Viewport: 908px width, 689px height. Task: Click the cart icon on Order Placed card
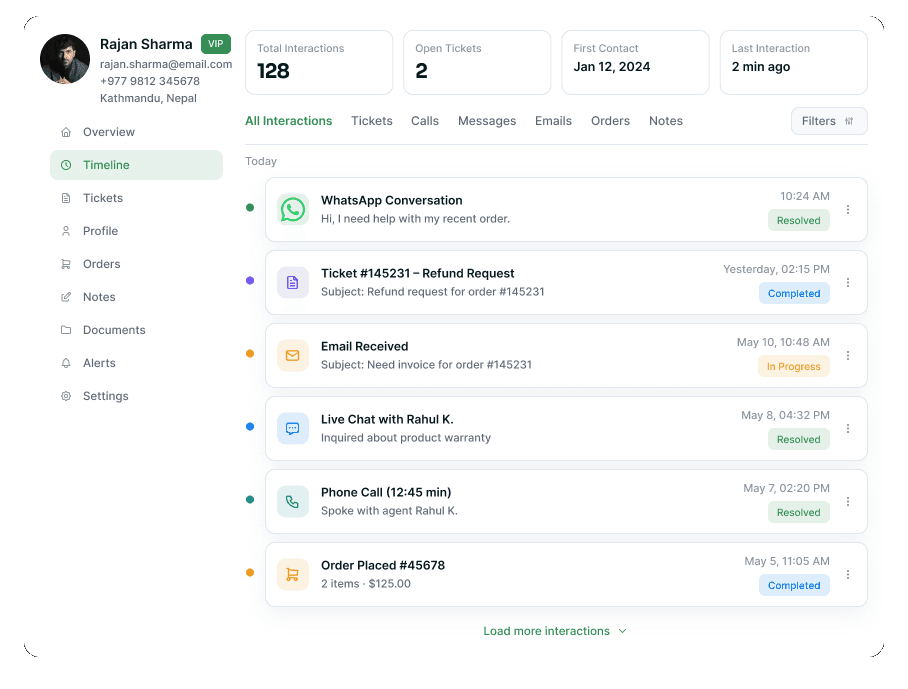click(x=292, y=574)
